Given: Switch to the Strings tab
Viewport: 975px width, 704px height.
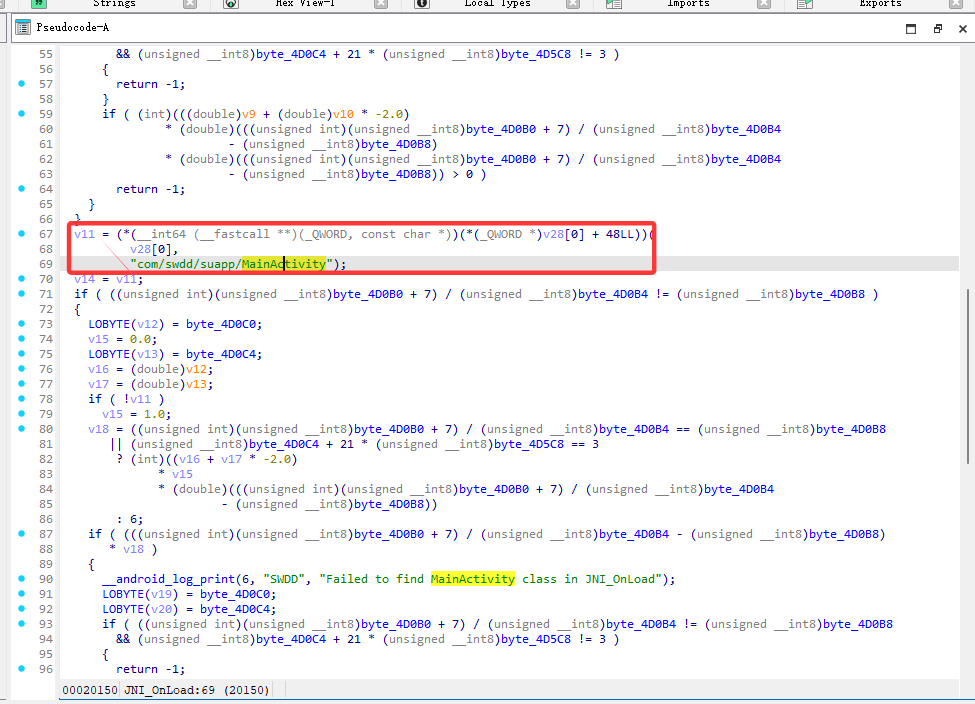Looking at the screenshot, I should tap(114, 4).
